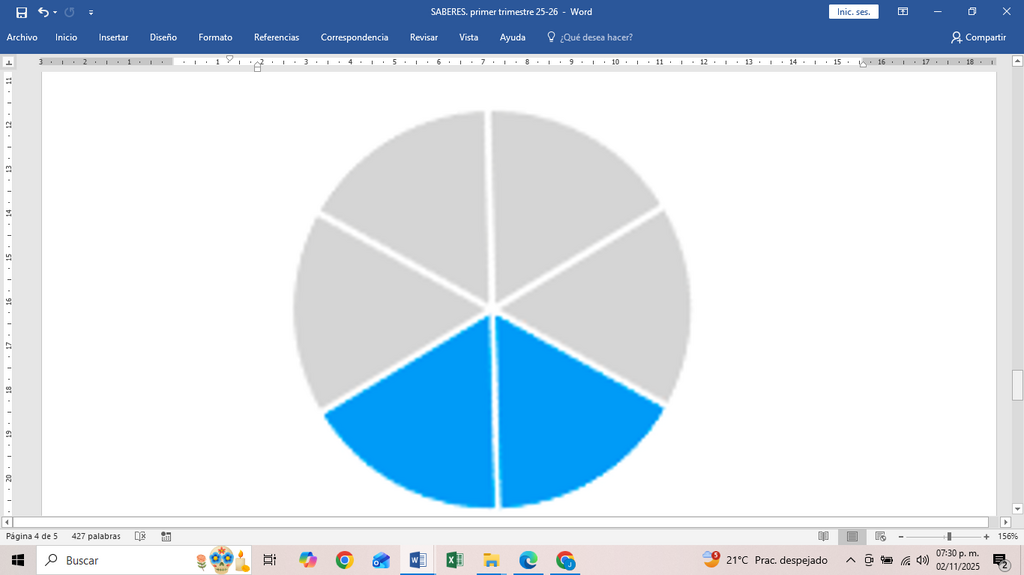Viewport: 1024px width, 575px height.
Task: Click the zoom out minus button
Action: 901,536
